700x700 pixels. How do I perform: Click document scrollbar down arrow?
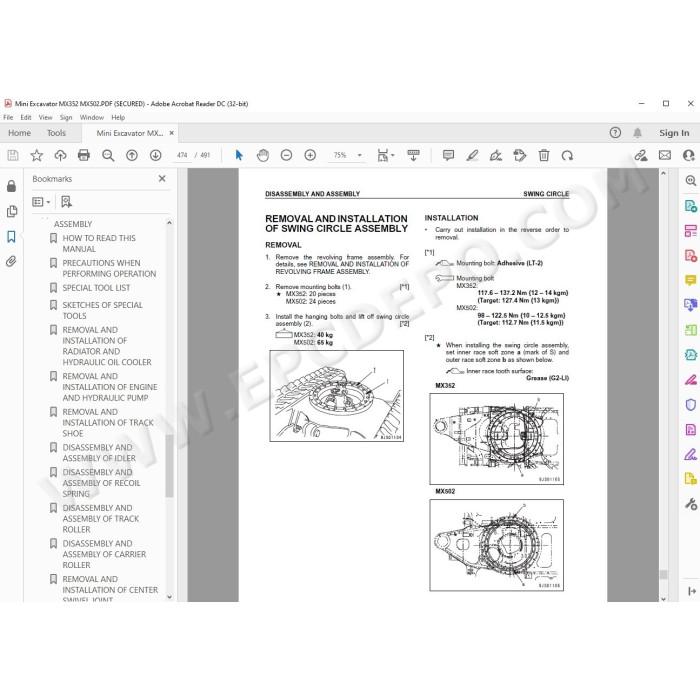pyautogui.click(x=663, y=599)
